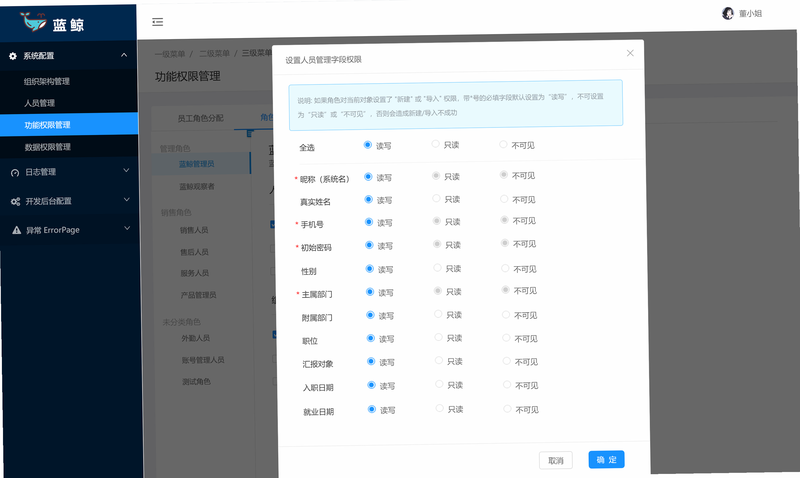Click the 确定 confirm button
Viewport: 800px width, 478px height.
point(606,460)
